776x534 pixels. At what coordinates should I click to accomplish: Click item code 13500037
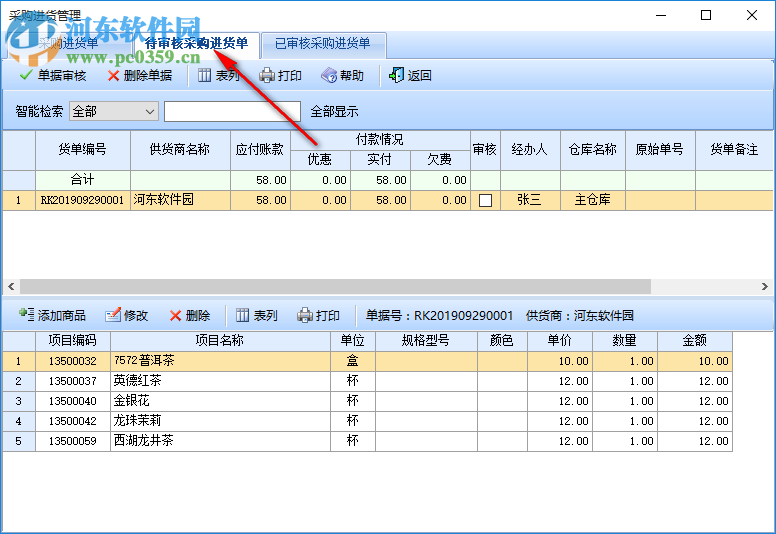point(73,381)
